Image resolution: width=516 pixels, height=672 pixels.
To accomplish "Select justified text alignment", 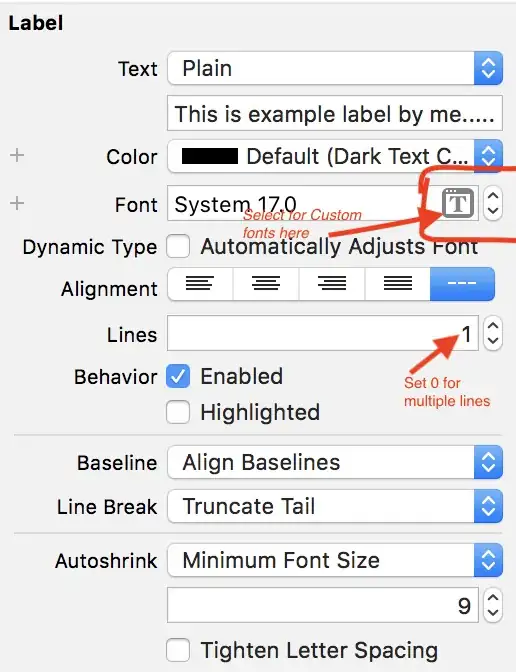I will coord(398,284).
